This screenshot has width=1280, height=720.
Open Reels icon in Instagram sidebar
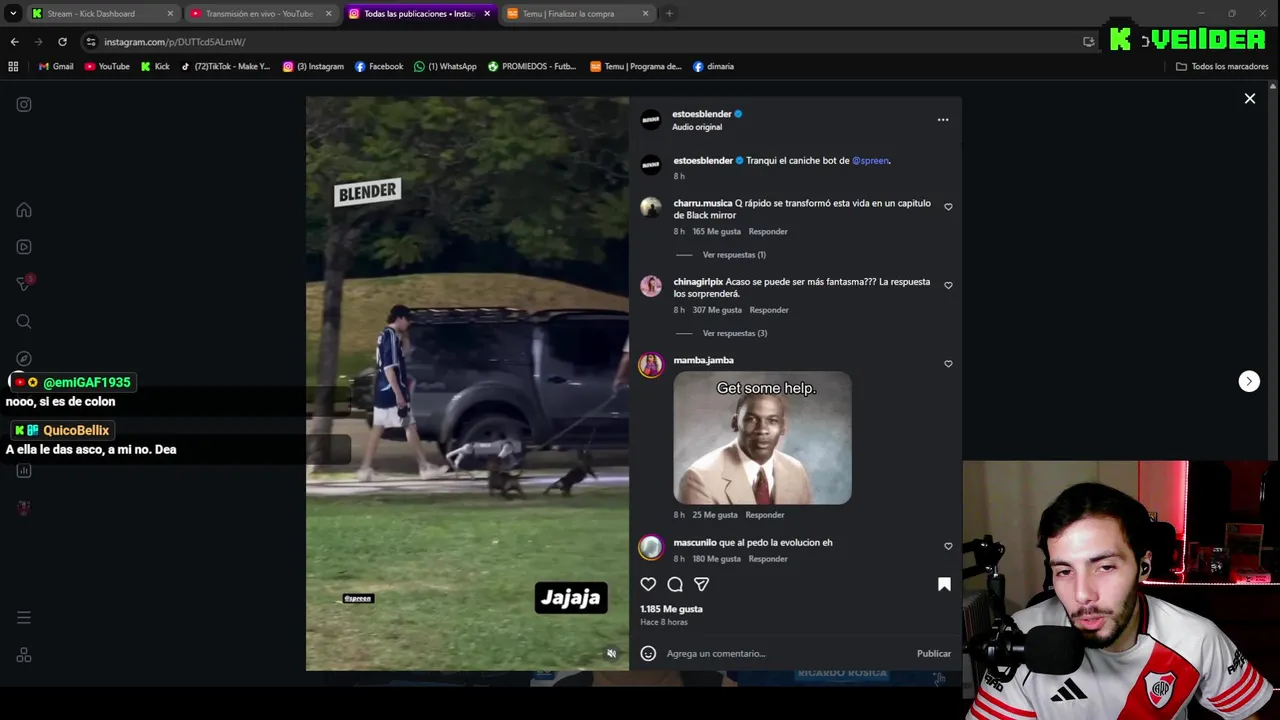coord(24,247)
